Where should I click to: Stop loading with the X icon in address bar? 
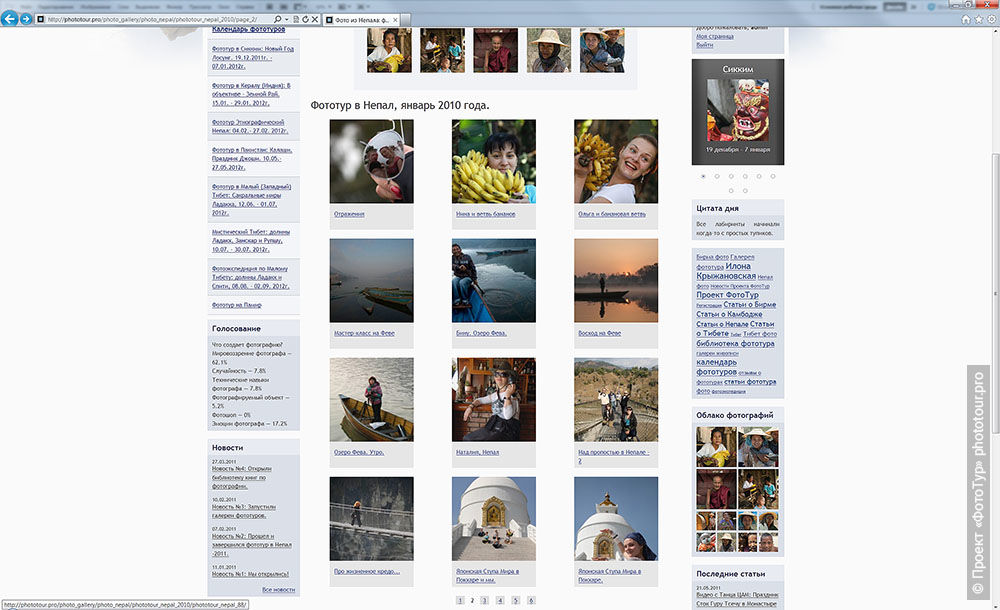pyautogui.click(x=314, y=19)
